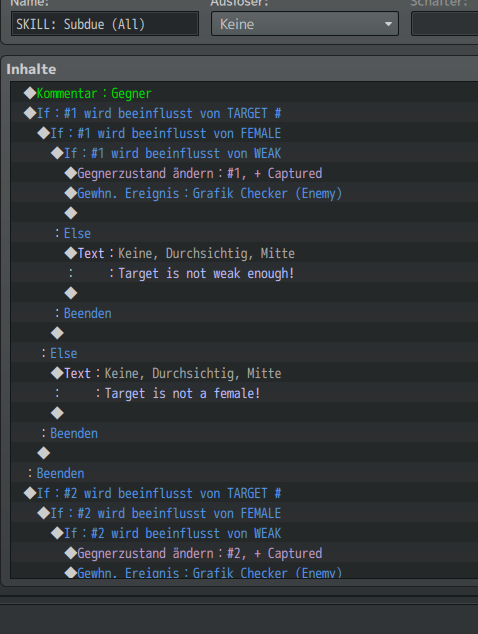Select the green Kommentar: Gegner line
The width and height of the screenshot is (478, 634).
pos(244,93)
